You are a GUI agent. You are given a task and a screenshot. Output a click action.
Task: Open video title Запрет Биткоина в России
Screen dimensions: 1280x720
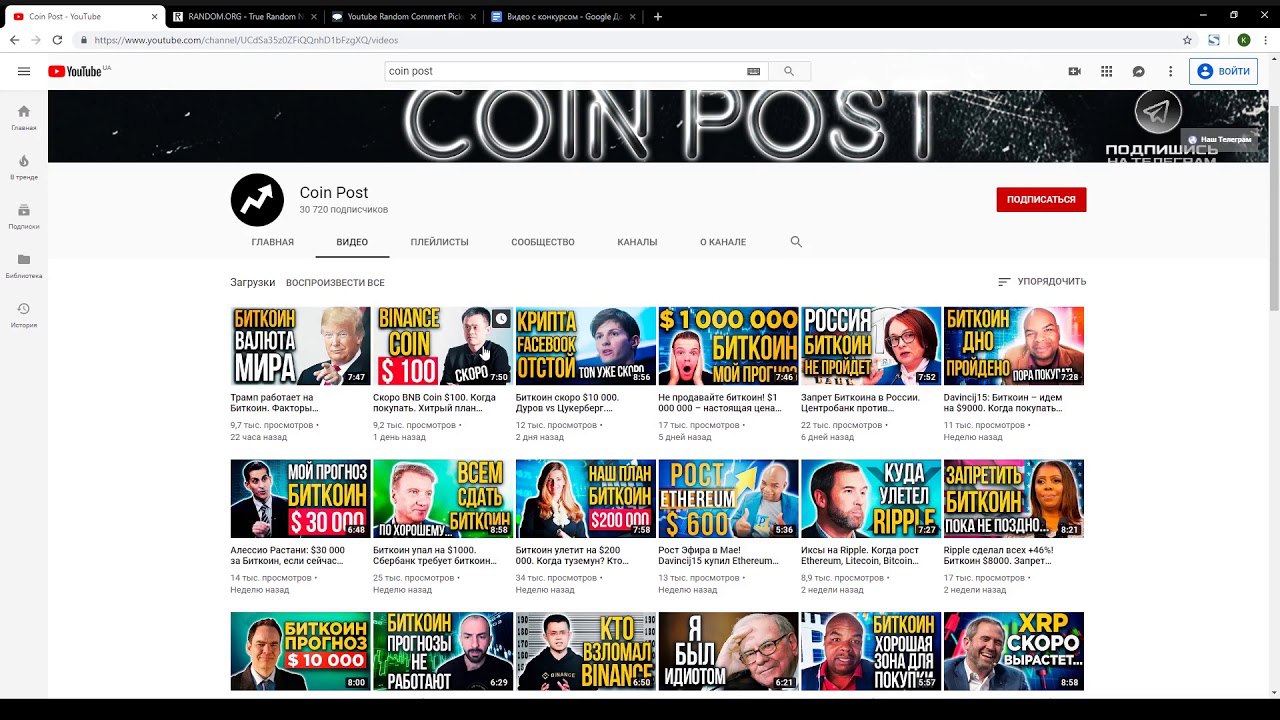click(x=862, y=403)
